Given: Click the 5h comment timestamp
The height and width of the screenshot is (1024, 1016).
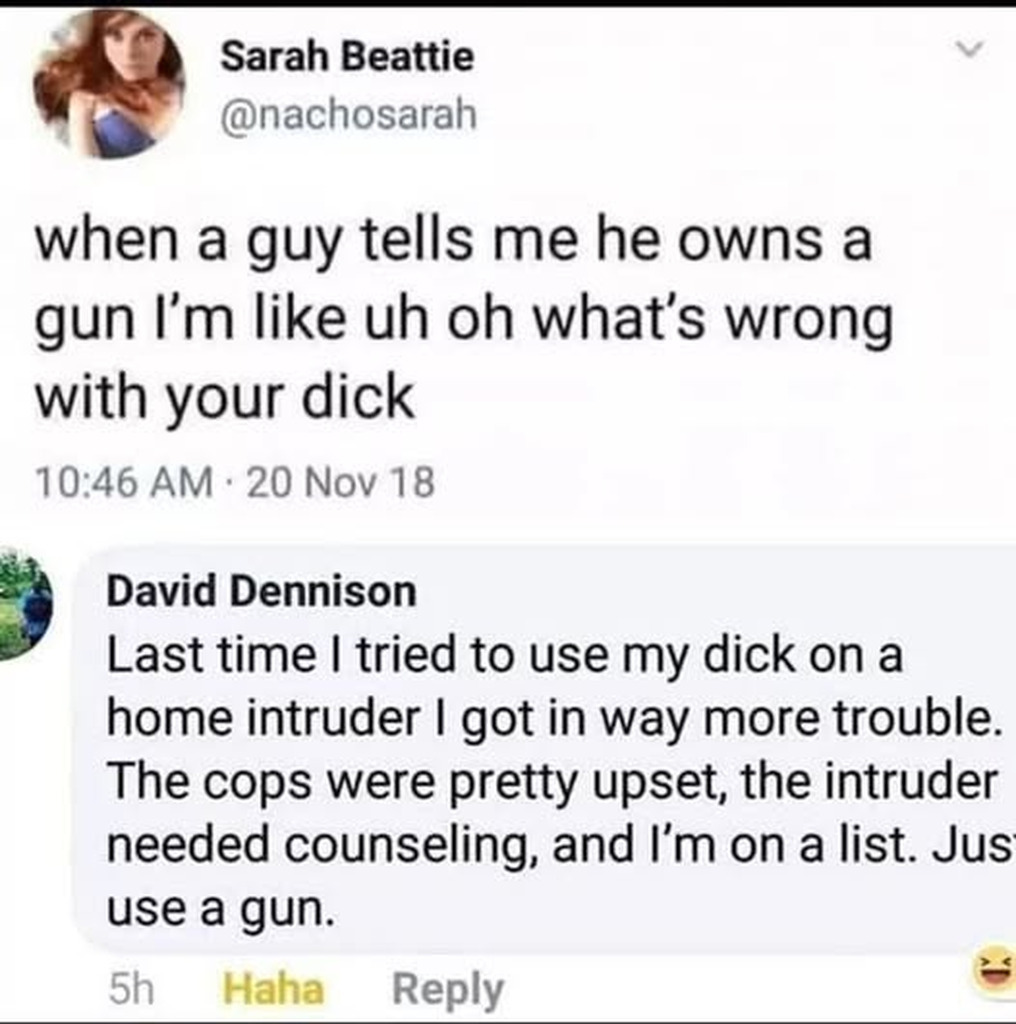Looking at the screenshot, I should 131,989.
